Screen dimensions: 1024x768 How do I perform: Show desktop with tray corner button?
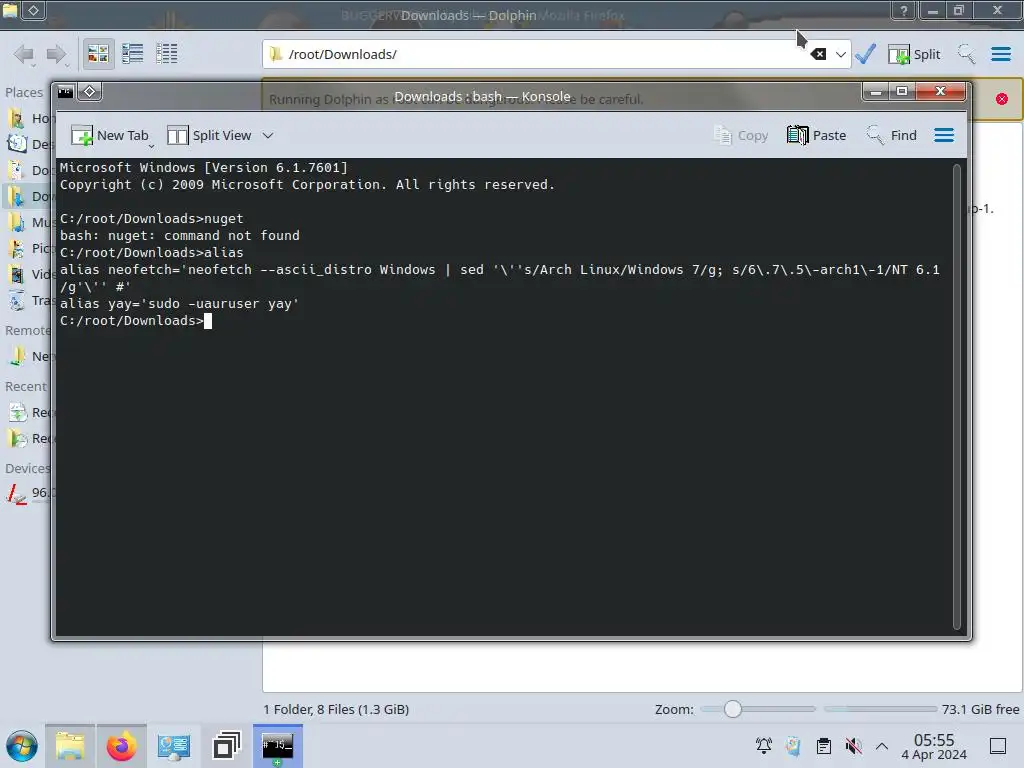pos(998,746)
